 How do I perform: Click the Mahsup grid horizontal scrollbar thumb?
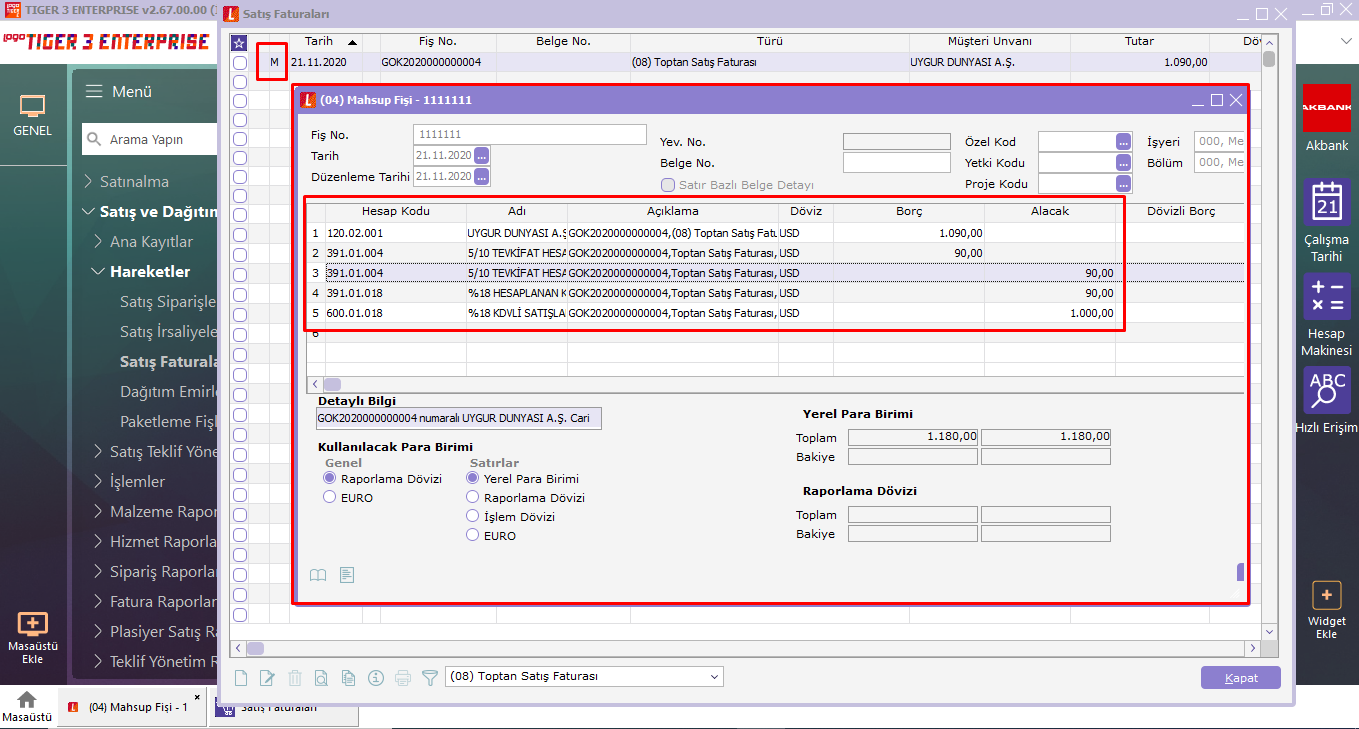(x=332, y=384)
